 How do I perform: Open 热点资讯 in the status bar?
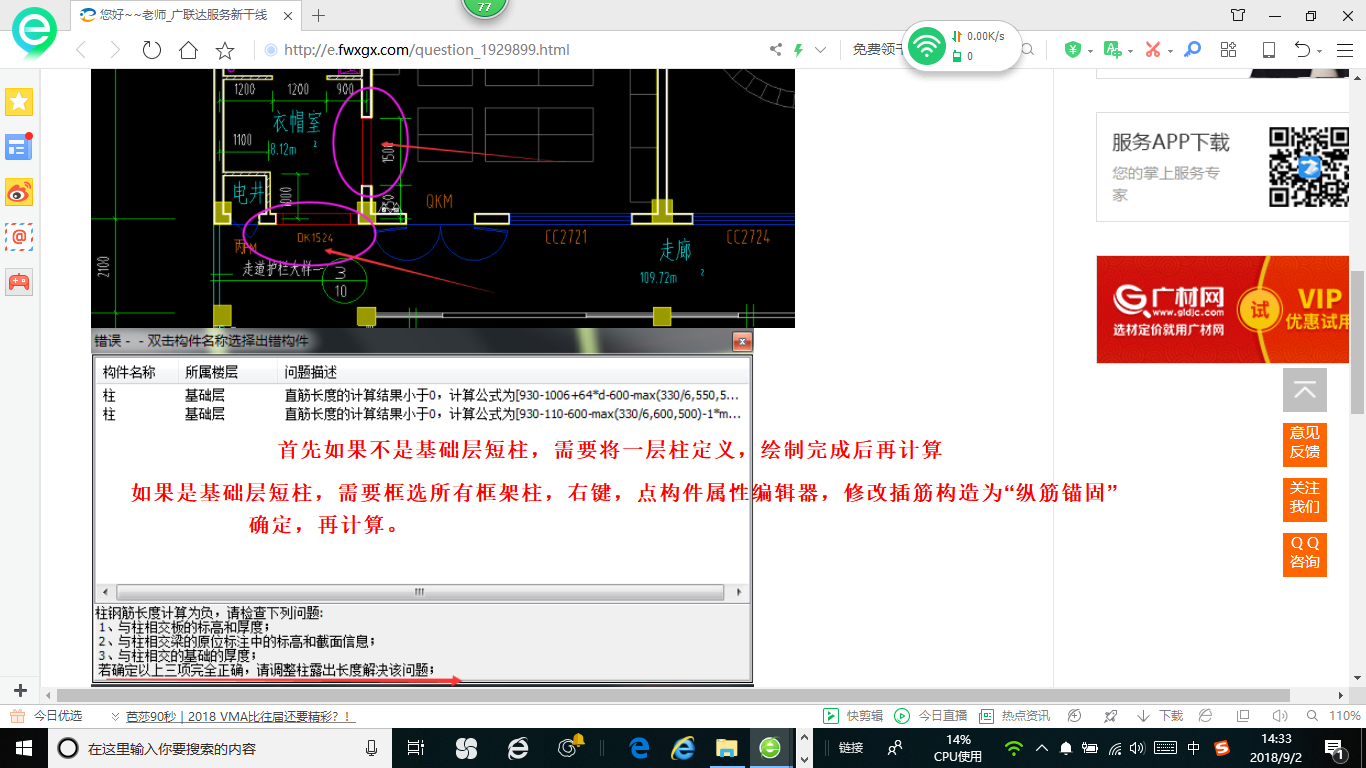click(x=1015, y=716)
